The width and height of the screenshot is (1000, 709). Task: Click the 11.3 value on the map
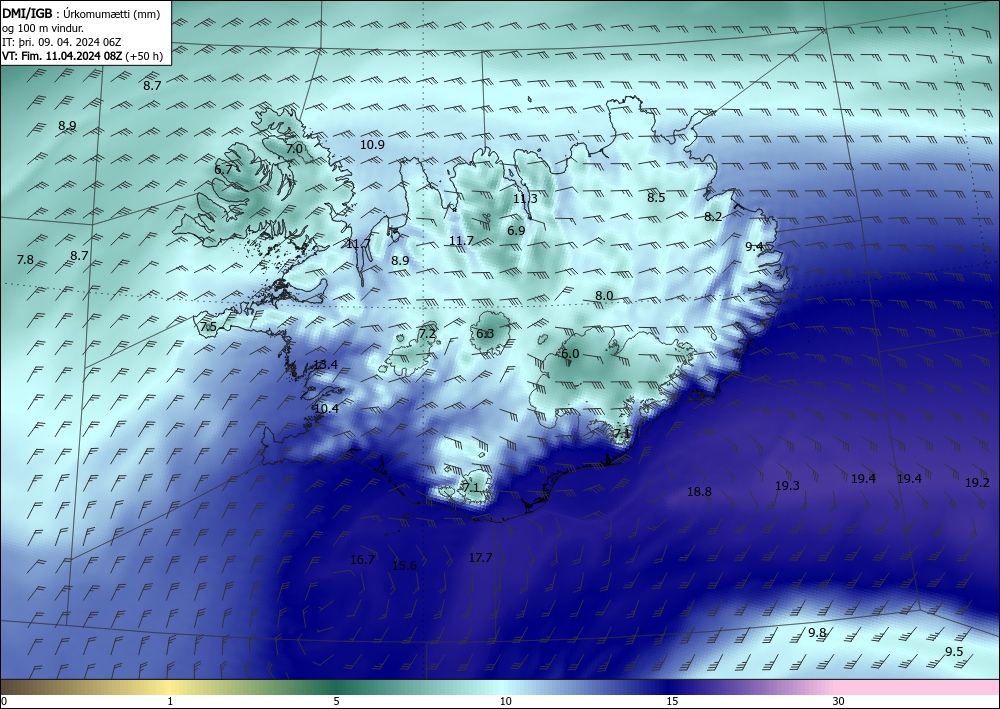point(526,198)
